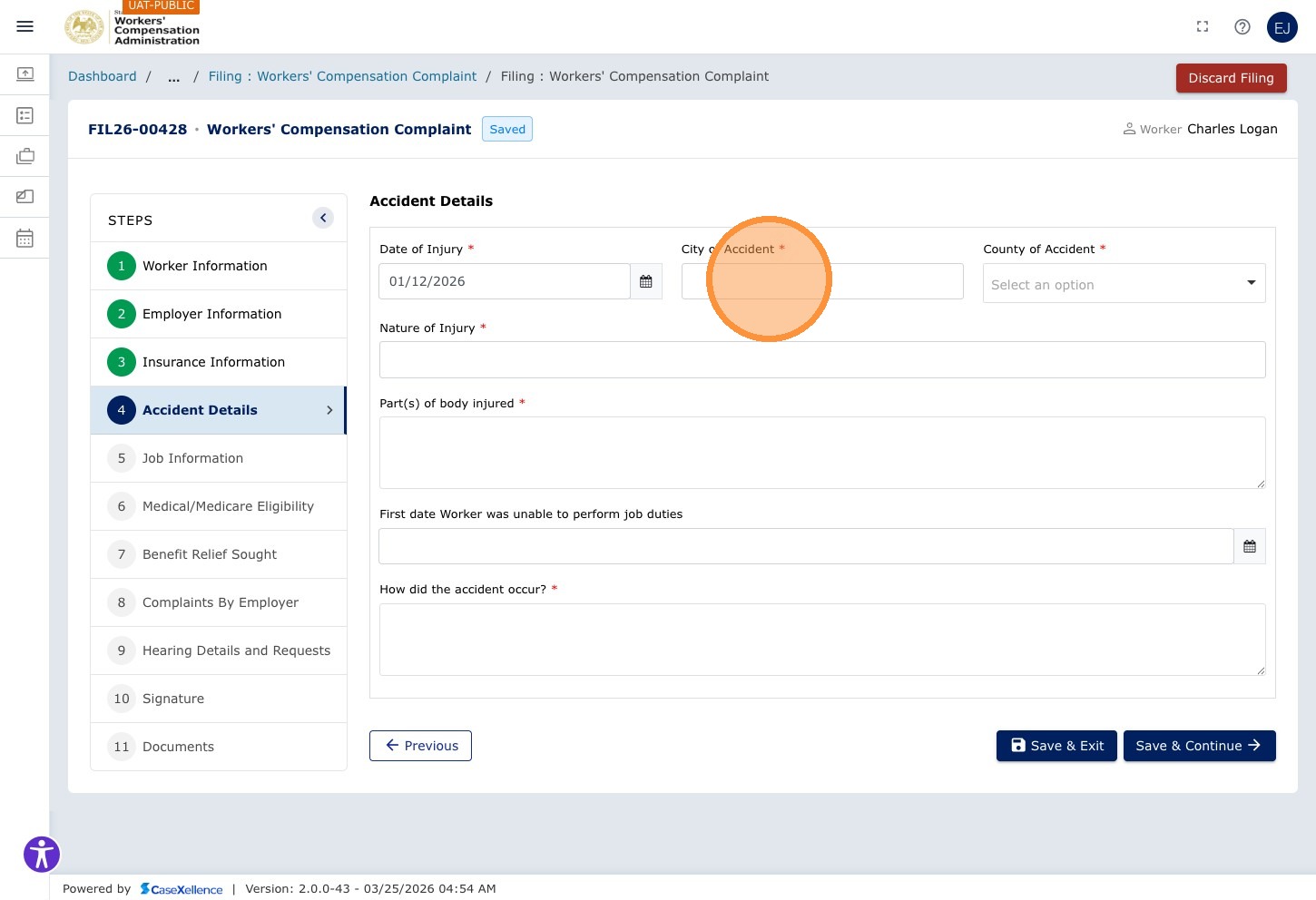Go to step 8 Complaints By Employer
The image size is (1316, 900).
(x=219, y=602)
